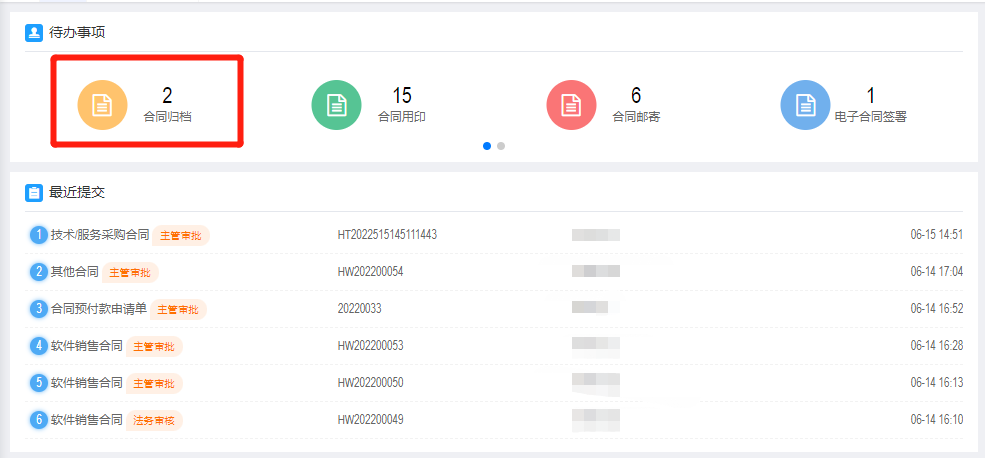Image resolution: width=985 pixels, height=458 pixels.
Task: Click badge 6 beside HW202200049 row
Action: [39, 420]
